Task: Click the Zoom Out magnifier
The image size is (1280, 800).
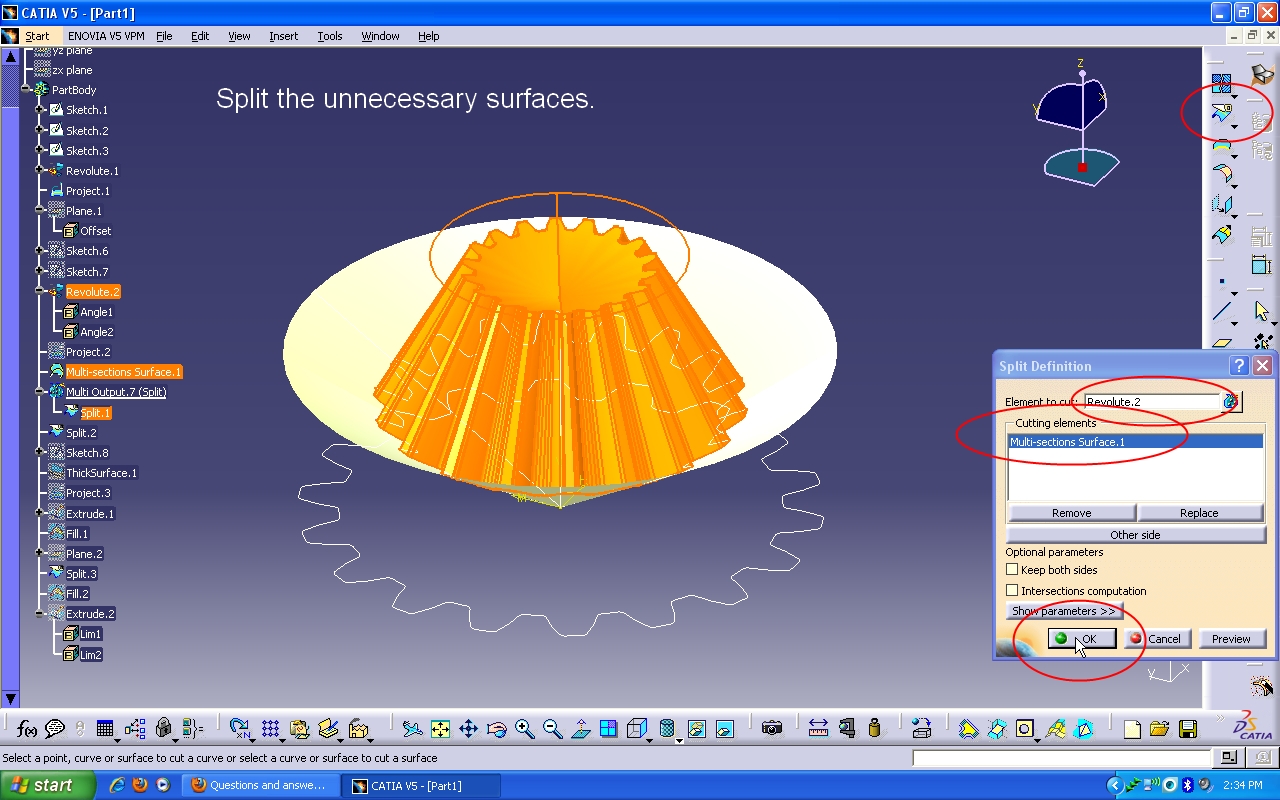Action: [x=552, y=729]
